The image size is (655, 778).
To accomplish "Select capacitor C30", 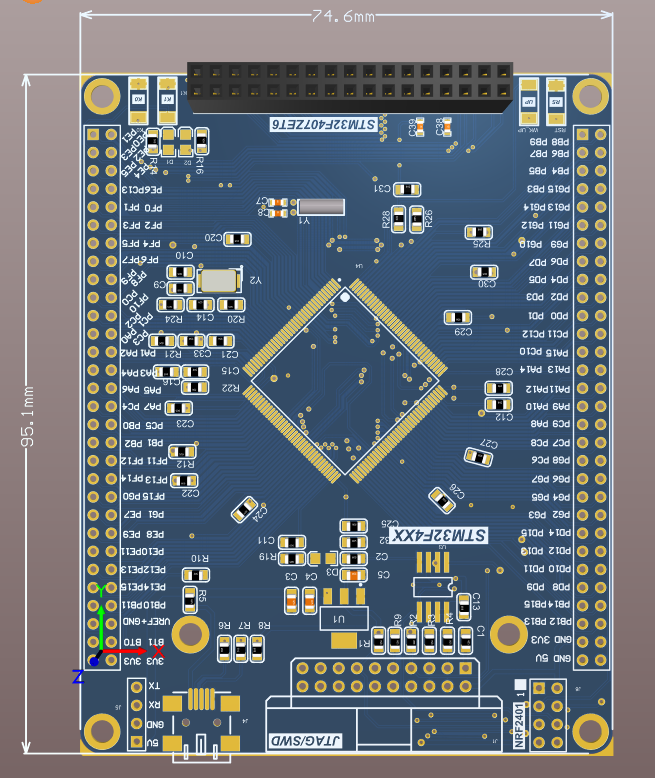I will [x=484, y=272].
